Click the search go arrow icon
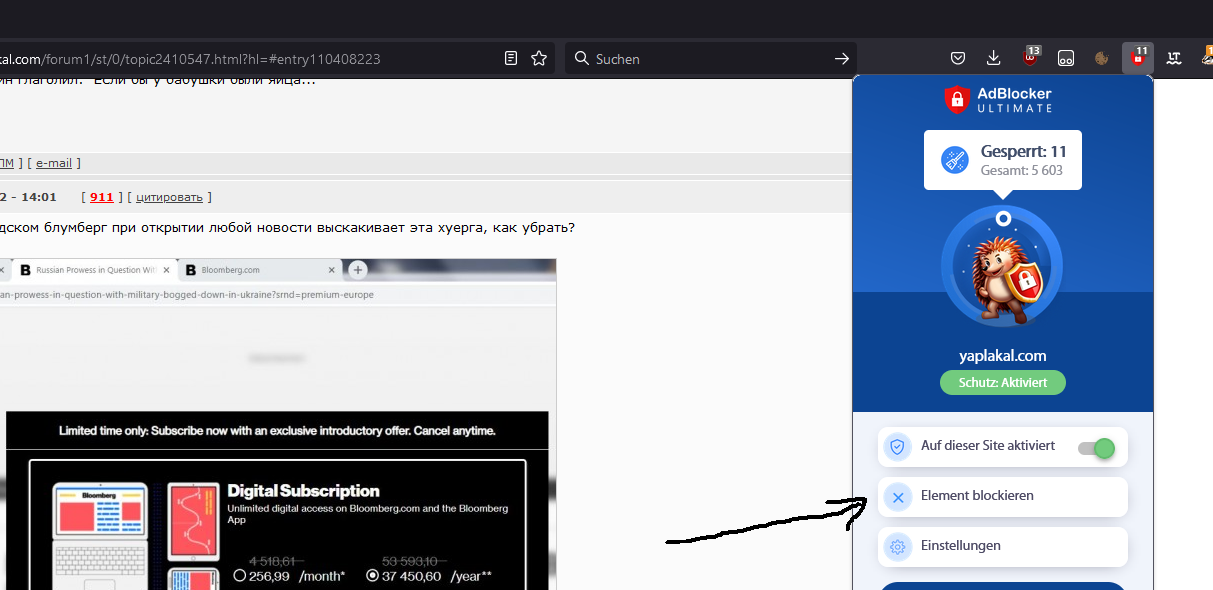This screenshot has width=1213, height=590. [x=842, y=59]
